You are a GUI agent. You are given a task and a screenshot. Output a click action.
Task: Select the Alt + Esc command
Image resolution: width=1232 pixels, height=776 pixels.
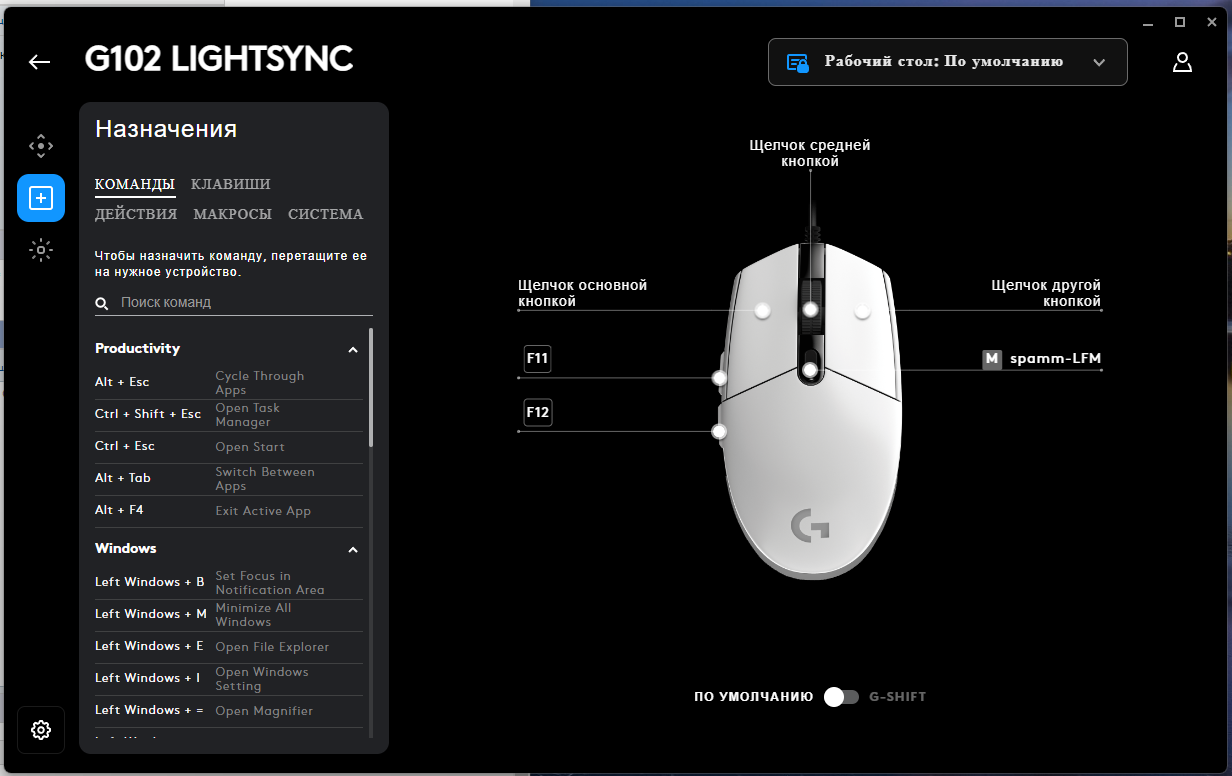point(229,383)
